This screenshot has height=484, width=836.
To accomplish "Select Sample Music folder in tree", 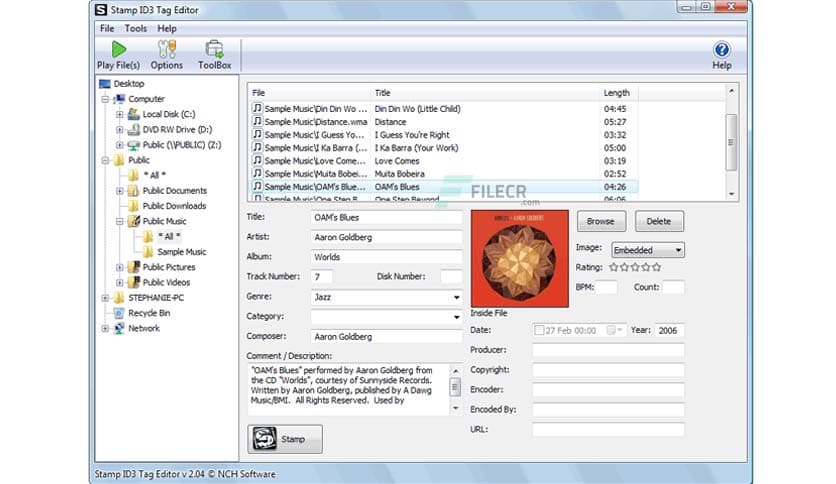I will click(181, 252).
